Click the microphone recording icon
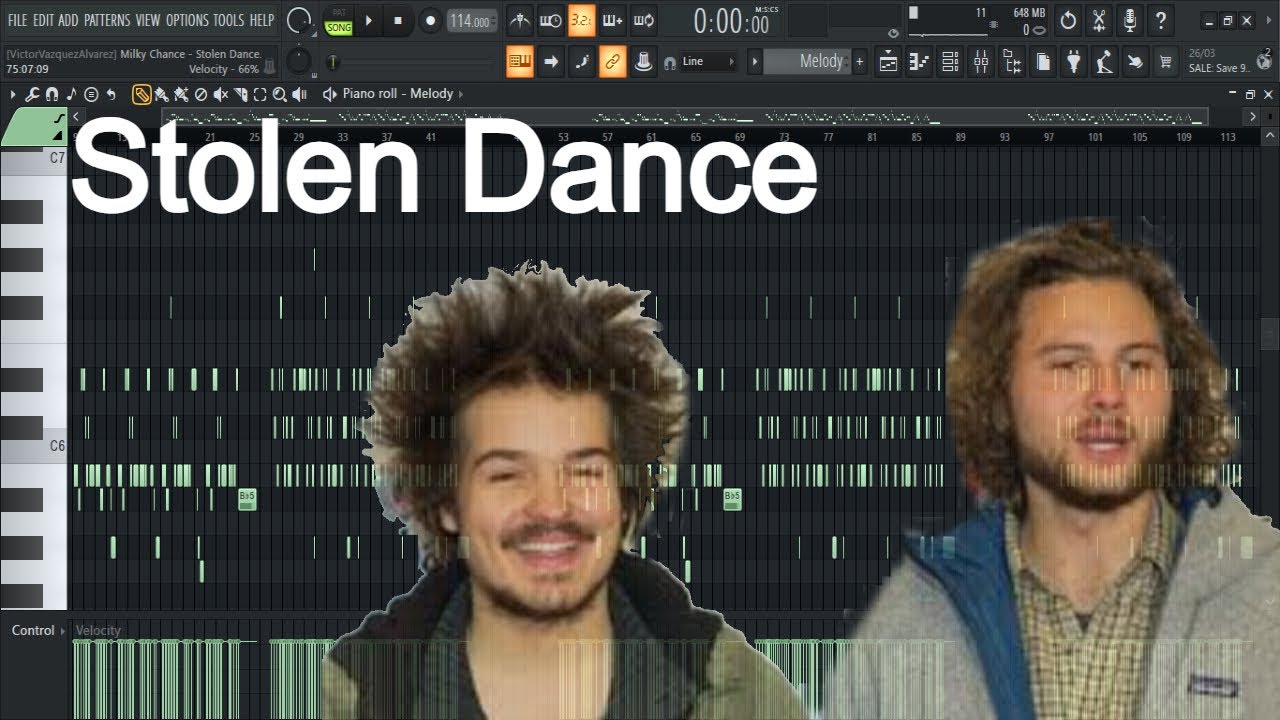 point(1130,20)
